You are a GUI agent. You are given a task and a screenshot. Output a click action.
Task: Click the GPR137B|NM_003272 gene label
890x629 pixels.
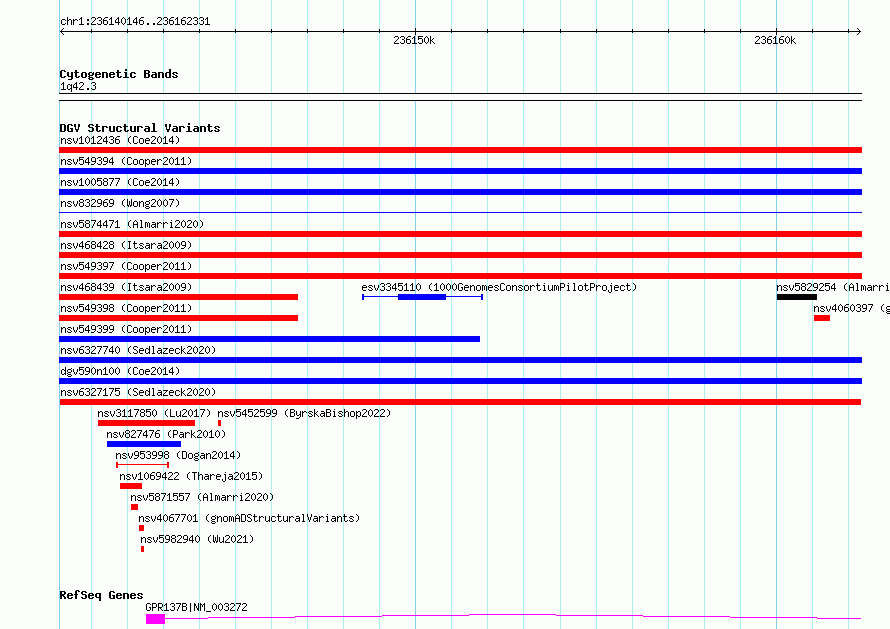(196, 607)
